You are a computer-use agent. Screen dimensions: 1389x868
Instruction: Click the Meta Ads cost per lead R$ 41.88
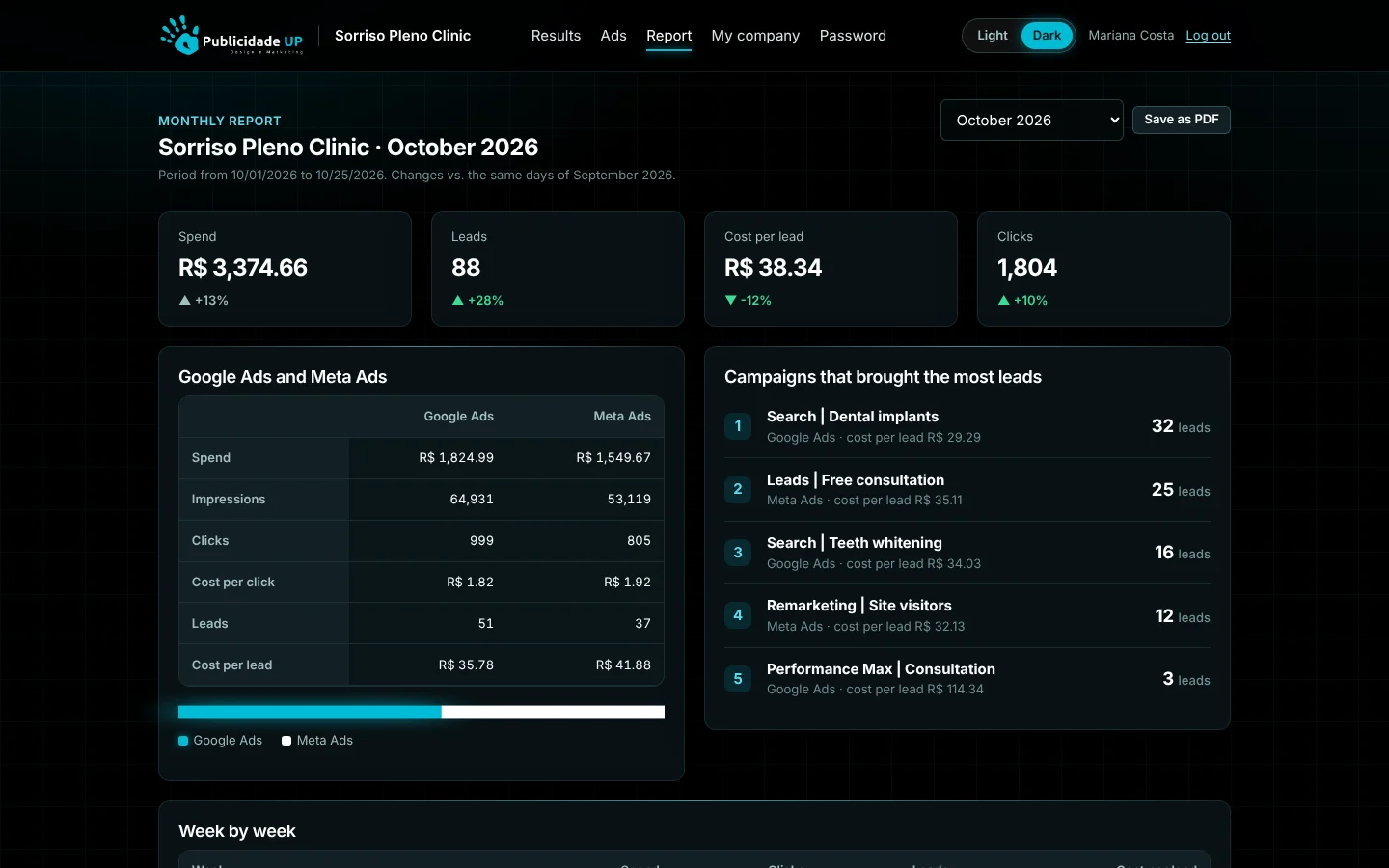[623, 665]
